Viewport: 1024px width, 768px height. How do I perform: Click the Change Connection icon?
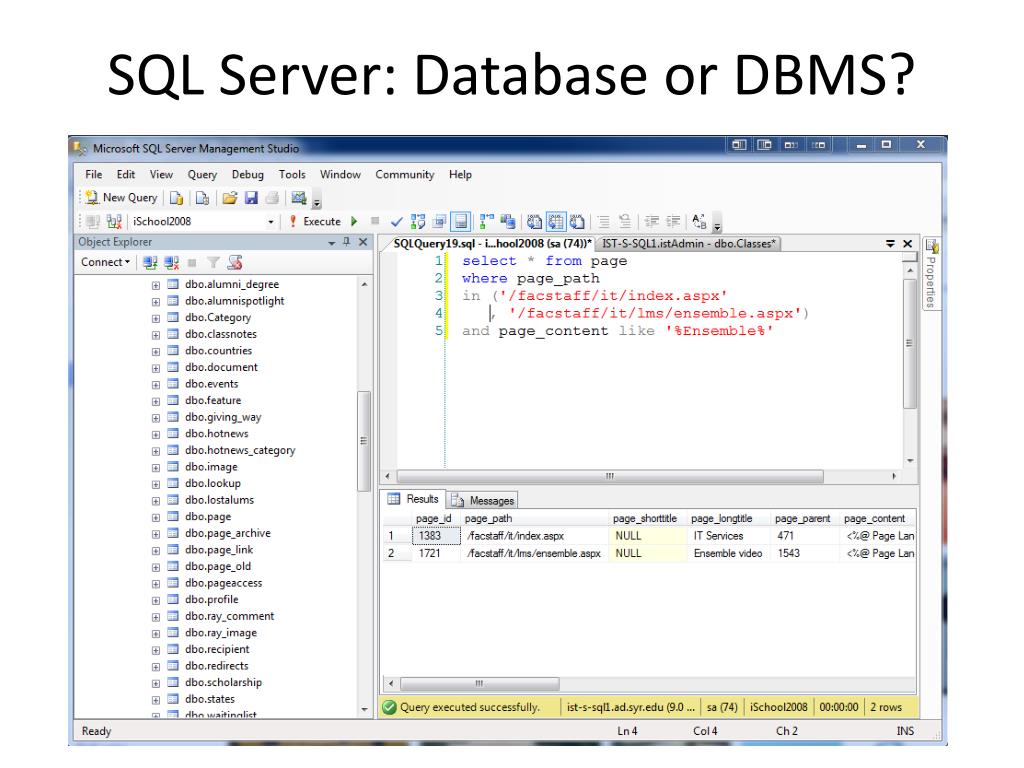point(114,222)
